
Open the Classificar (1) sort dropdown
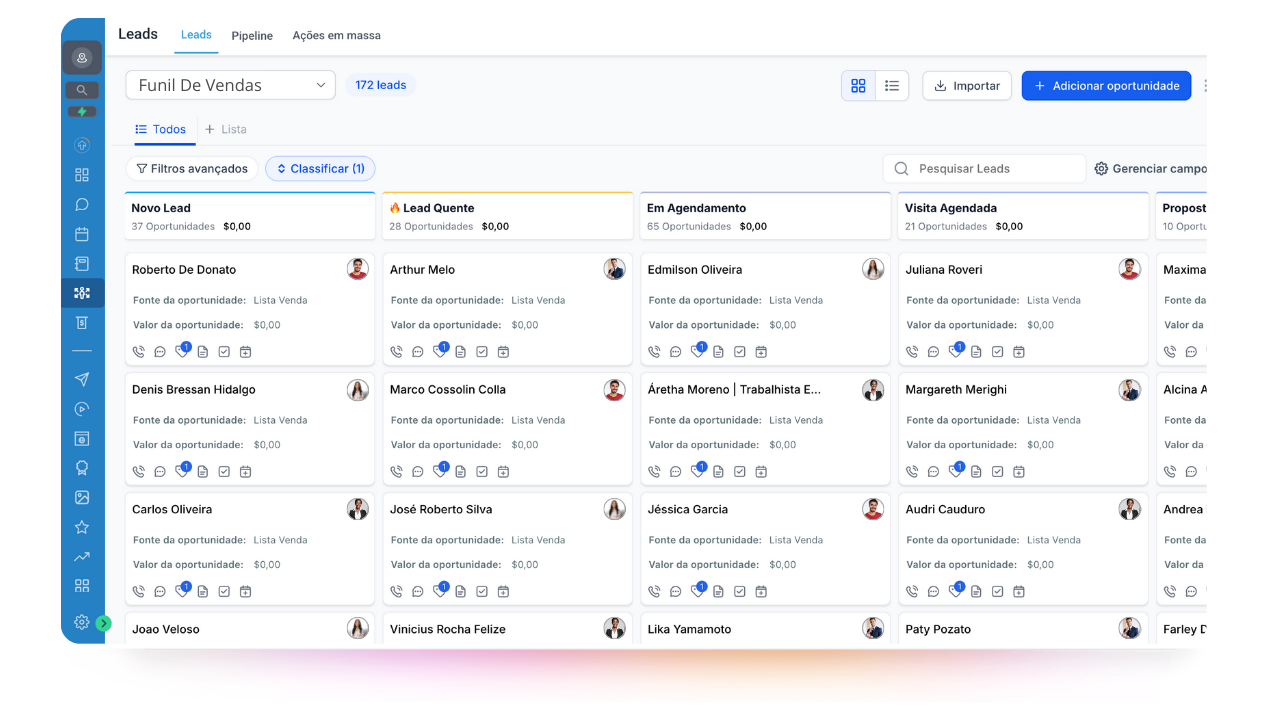point(320,169)
